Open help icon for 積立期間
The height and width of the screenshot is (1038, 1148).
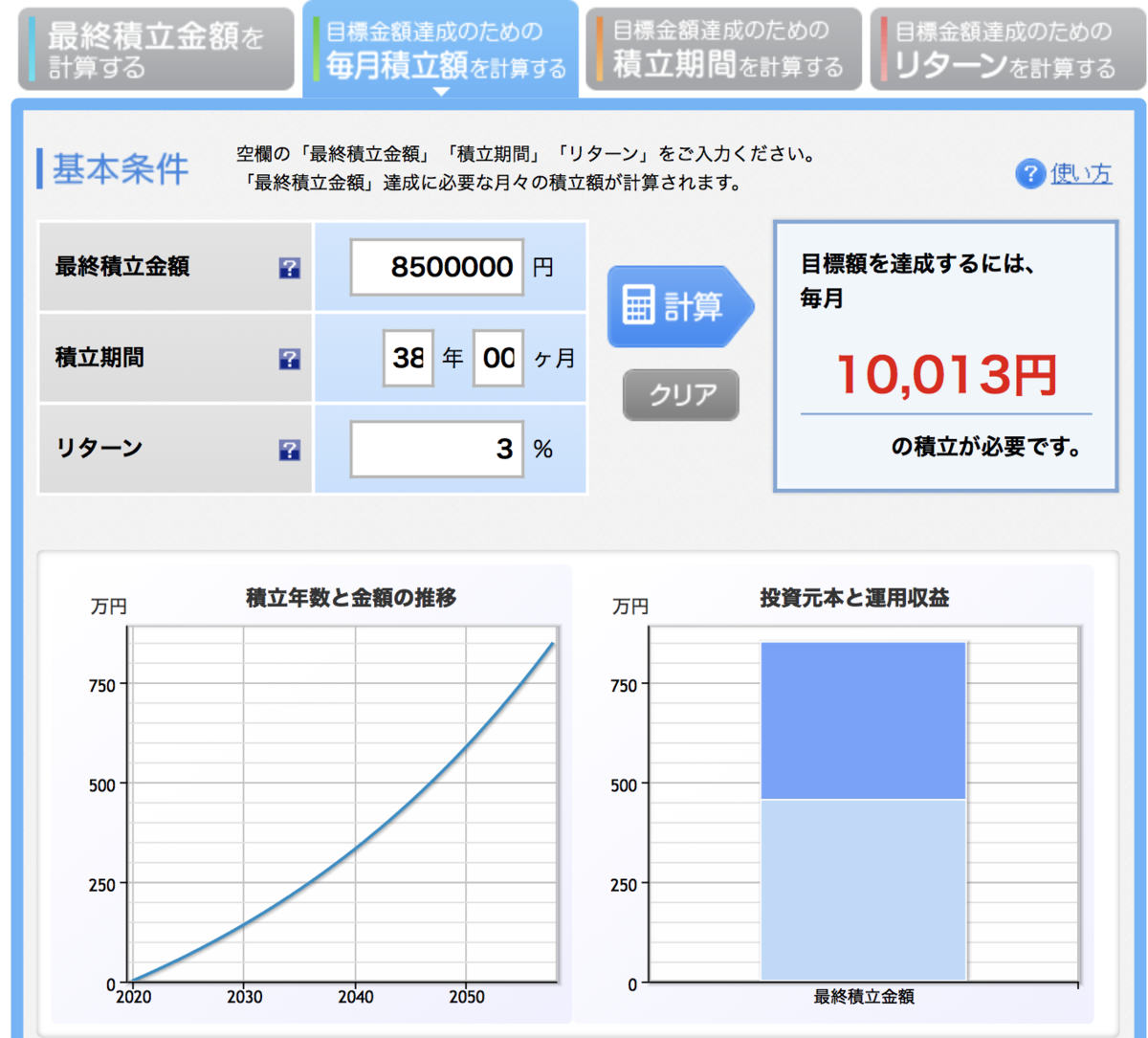click(x=290, y=359)
